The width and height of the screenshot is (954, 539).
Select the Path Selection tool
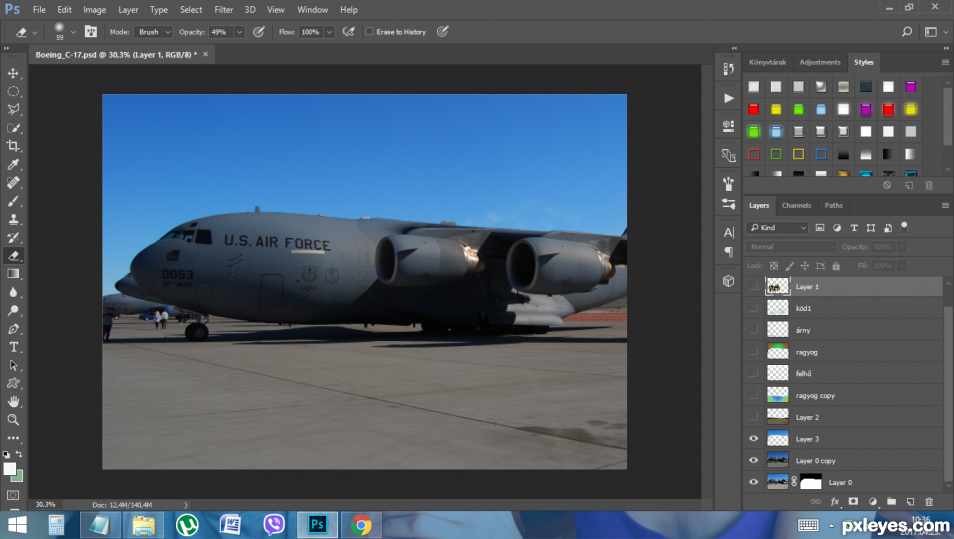[13, 365]
